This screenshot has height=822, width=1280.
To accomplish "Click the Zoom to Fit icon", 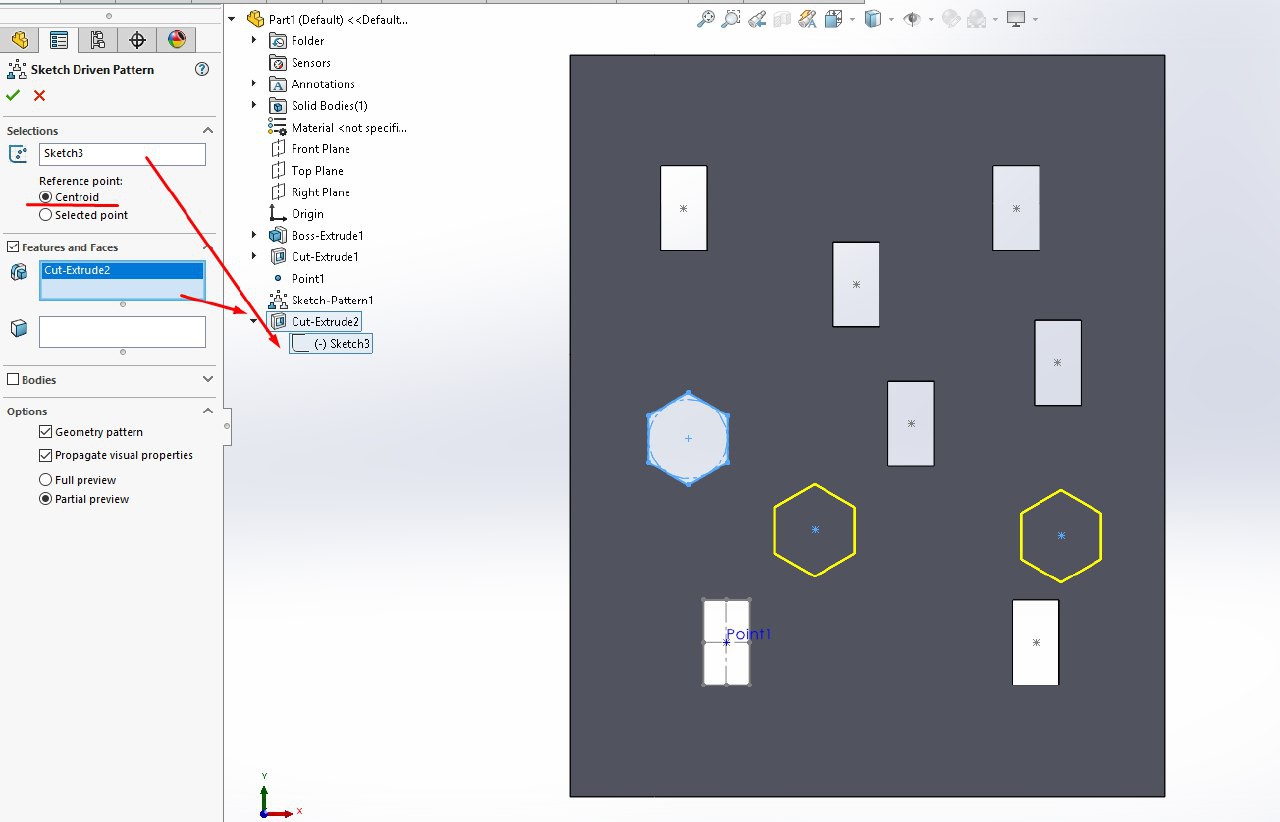I will [x=706, y=19].
